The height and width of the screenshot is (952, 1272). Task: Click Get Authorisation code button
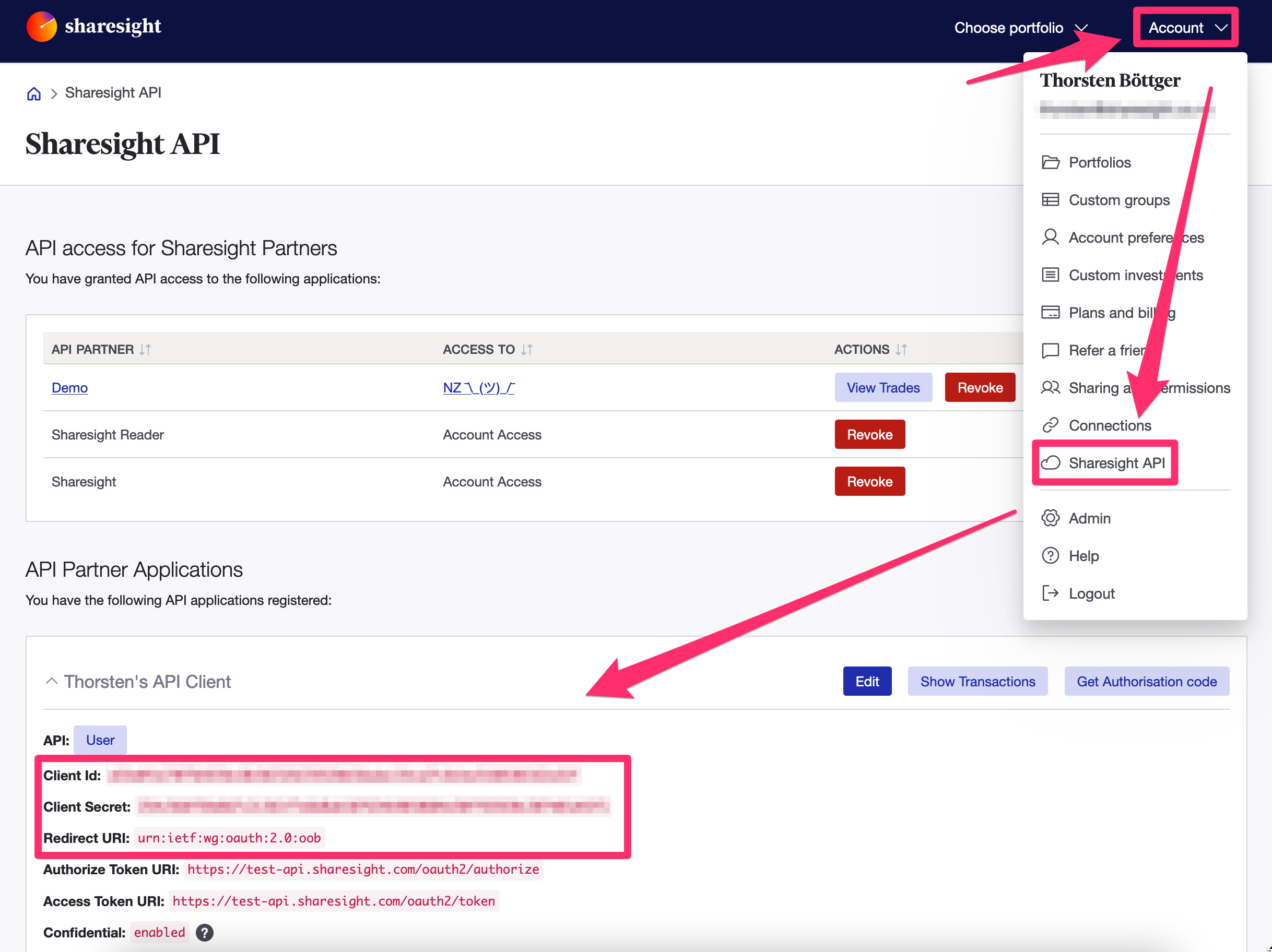tap(1147, 682)
